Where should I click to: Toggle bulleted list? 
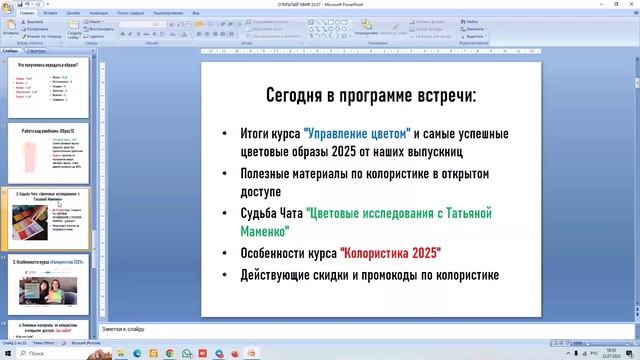pos(199,24)
